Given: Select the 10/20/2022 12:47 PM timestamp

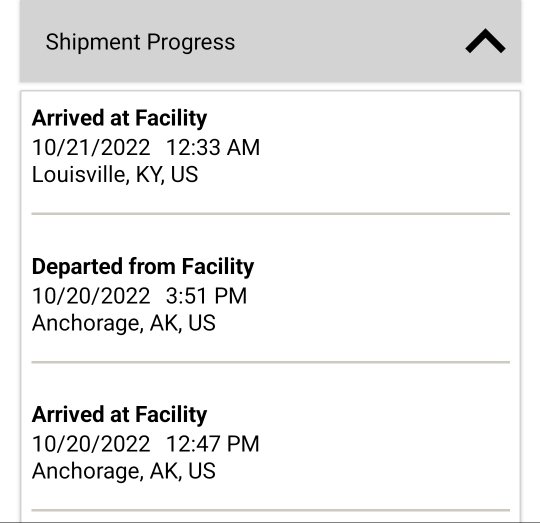Looking at the screenshot, I should pos(146,443).
